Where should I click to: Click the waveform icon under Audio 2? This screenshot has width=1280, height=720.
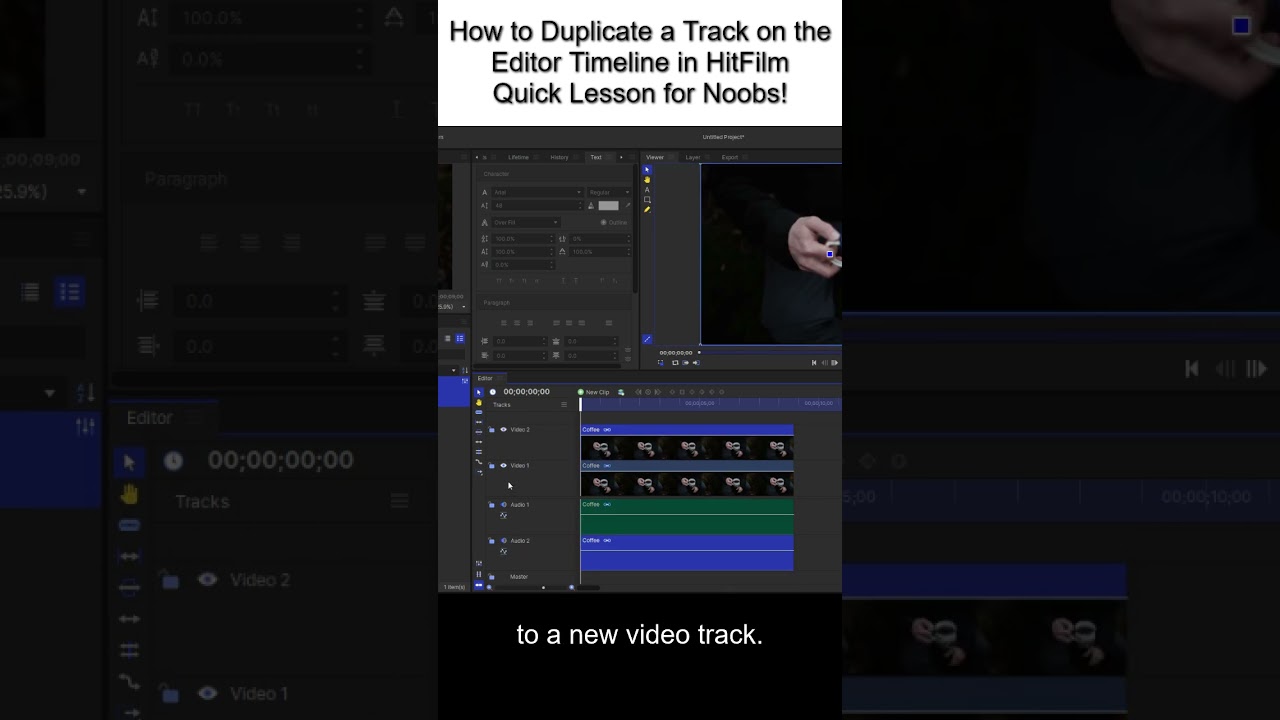[x=503, y=551]
